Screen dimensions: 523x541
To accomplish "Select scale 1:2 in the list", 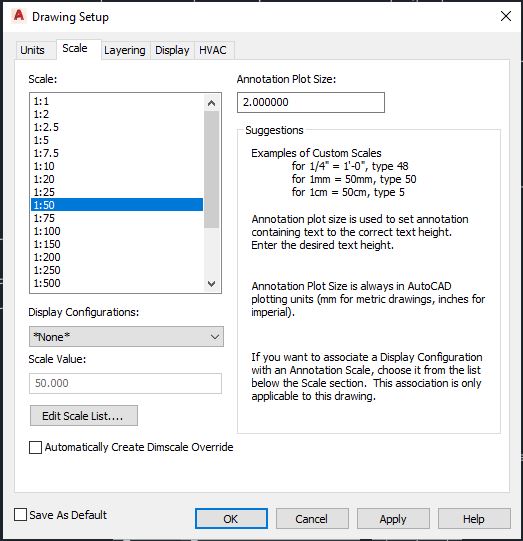I will pos(117,114).
